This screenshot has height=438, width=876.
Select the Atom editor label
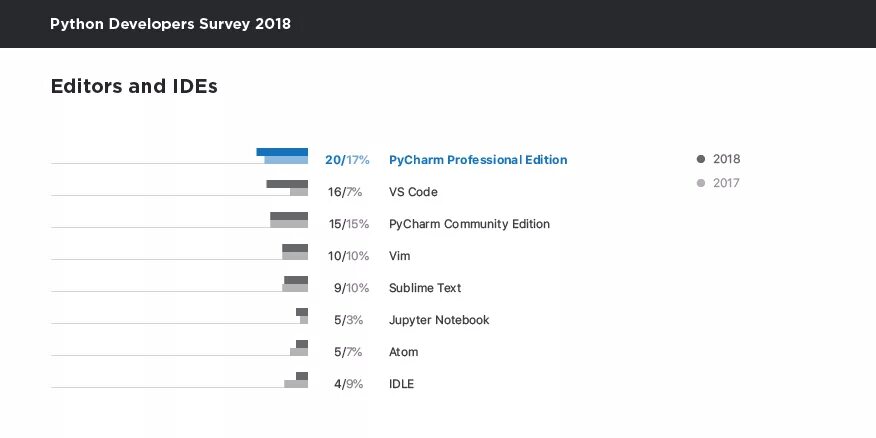point(403,352)
